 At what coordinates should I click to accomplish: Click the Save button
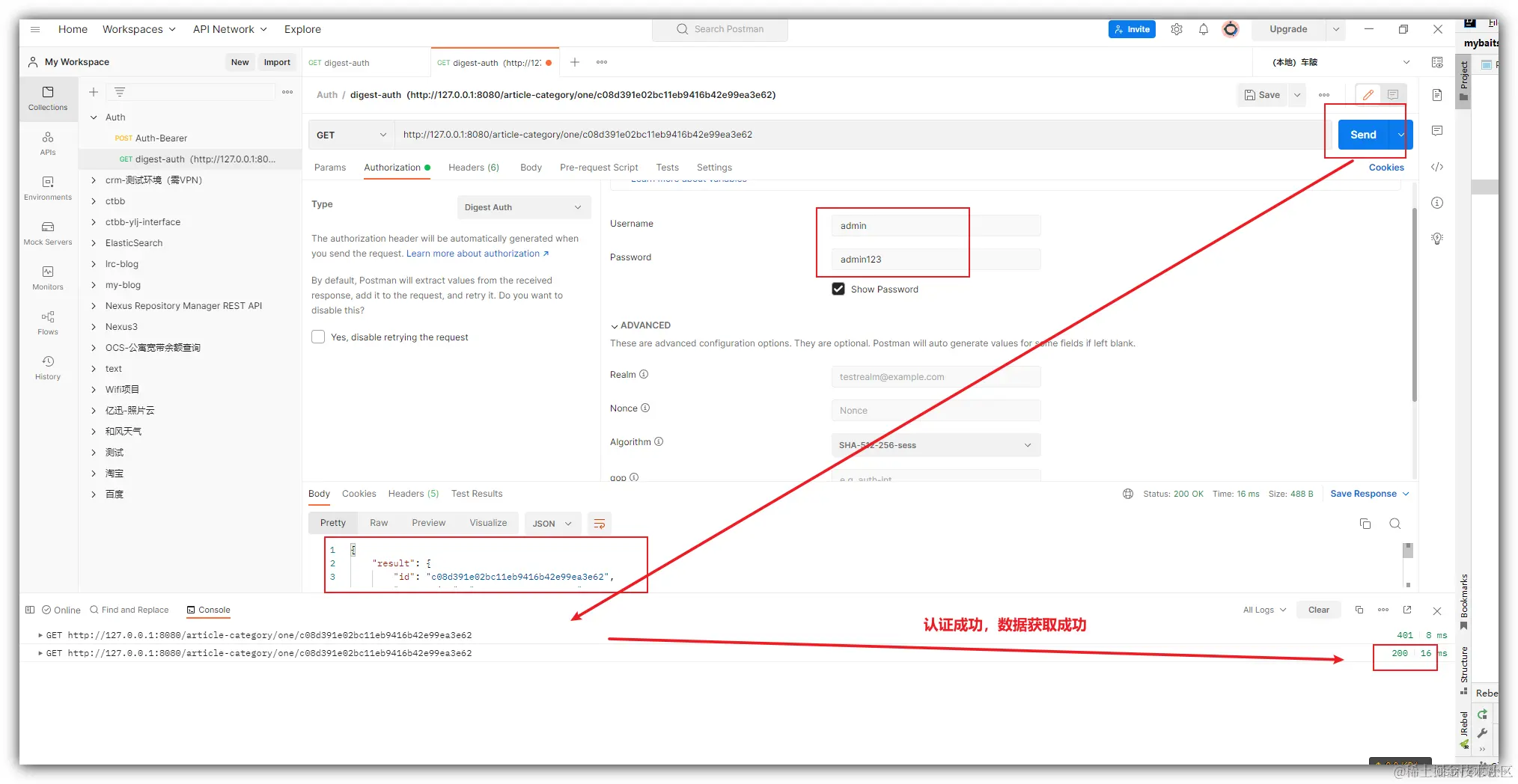[x=1262, y=95]
